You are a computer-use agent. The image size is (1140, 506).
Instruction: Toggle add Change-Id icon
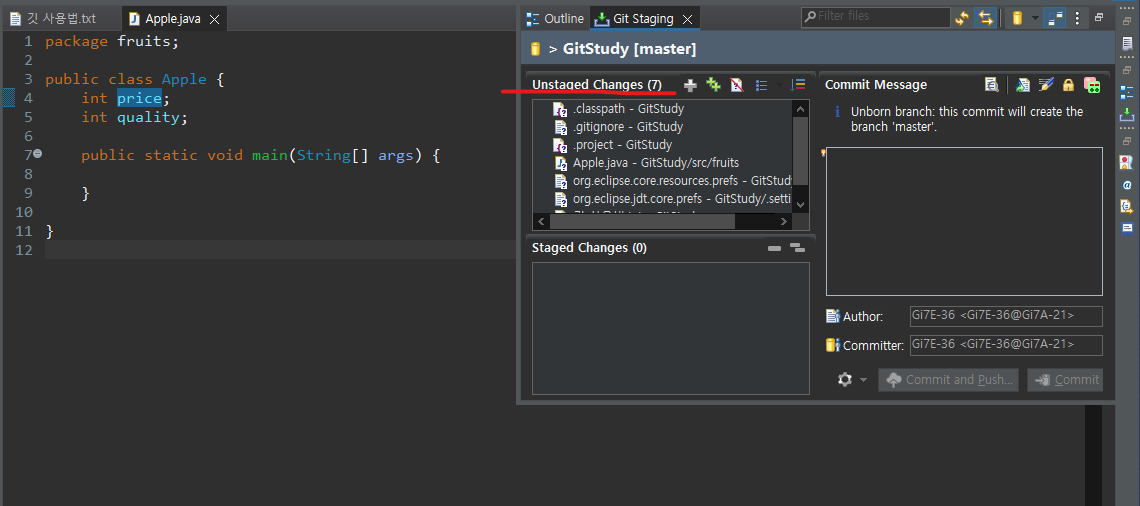[1091, 85]
